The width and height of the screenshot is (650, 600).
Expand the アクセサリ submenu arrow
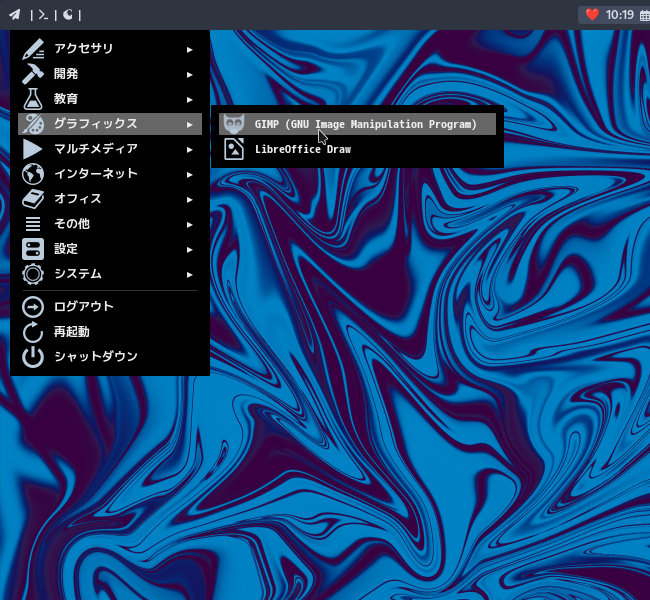point(189,50)
